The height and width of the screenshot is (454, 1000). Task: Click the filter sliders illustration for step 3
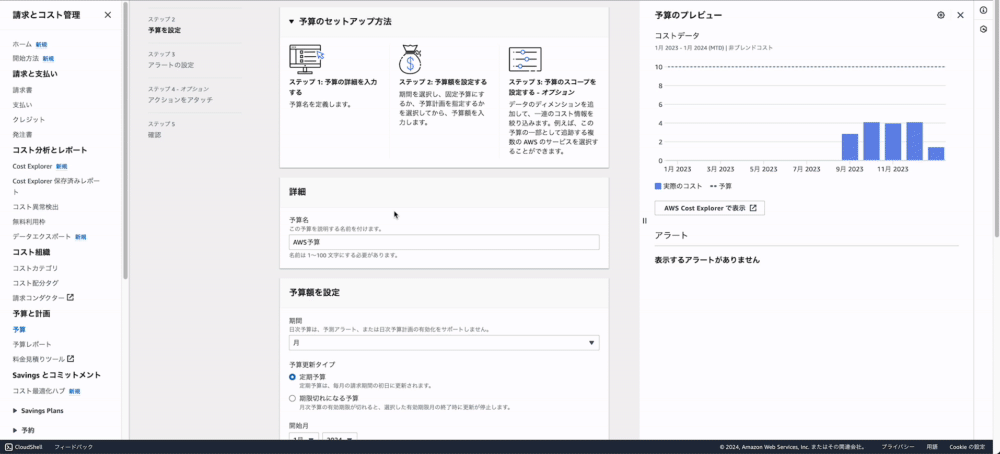525,59
